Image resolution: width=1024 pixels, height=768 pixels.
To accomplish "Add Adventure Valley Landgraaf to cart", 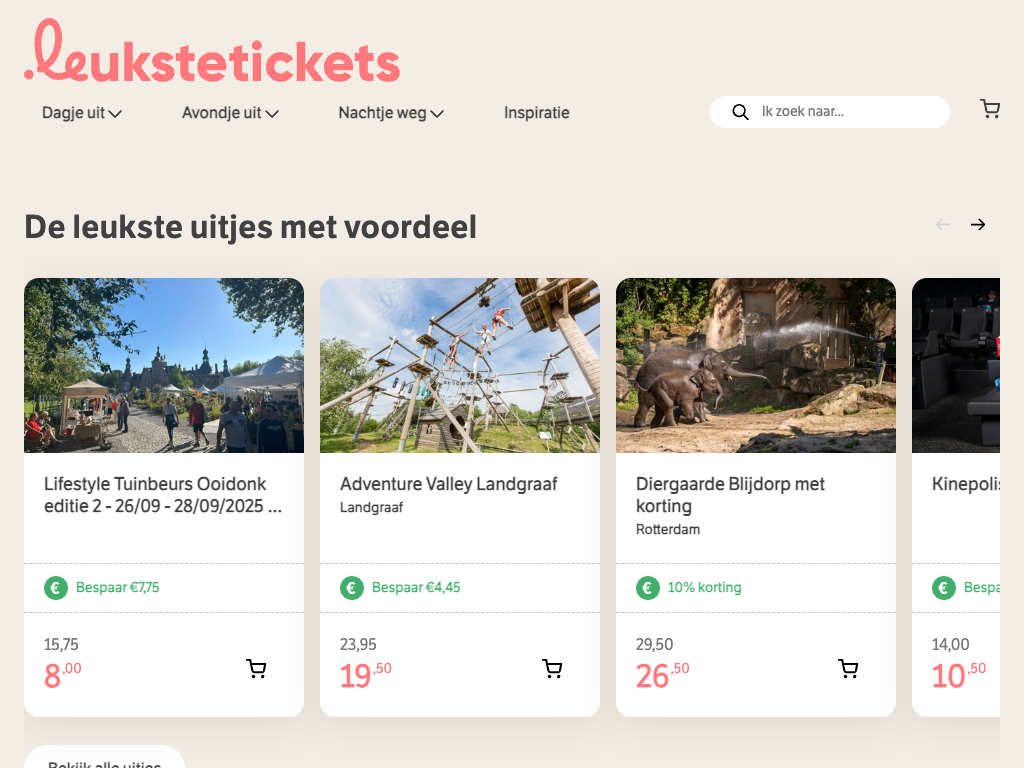I will click(x=553, y=669).
